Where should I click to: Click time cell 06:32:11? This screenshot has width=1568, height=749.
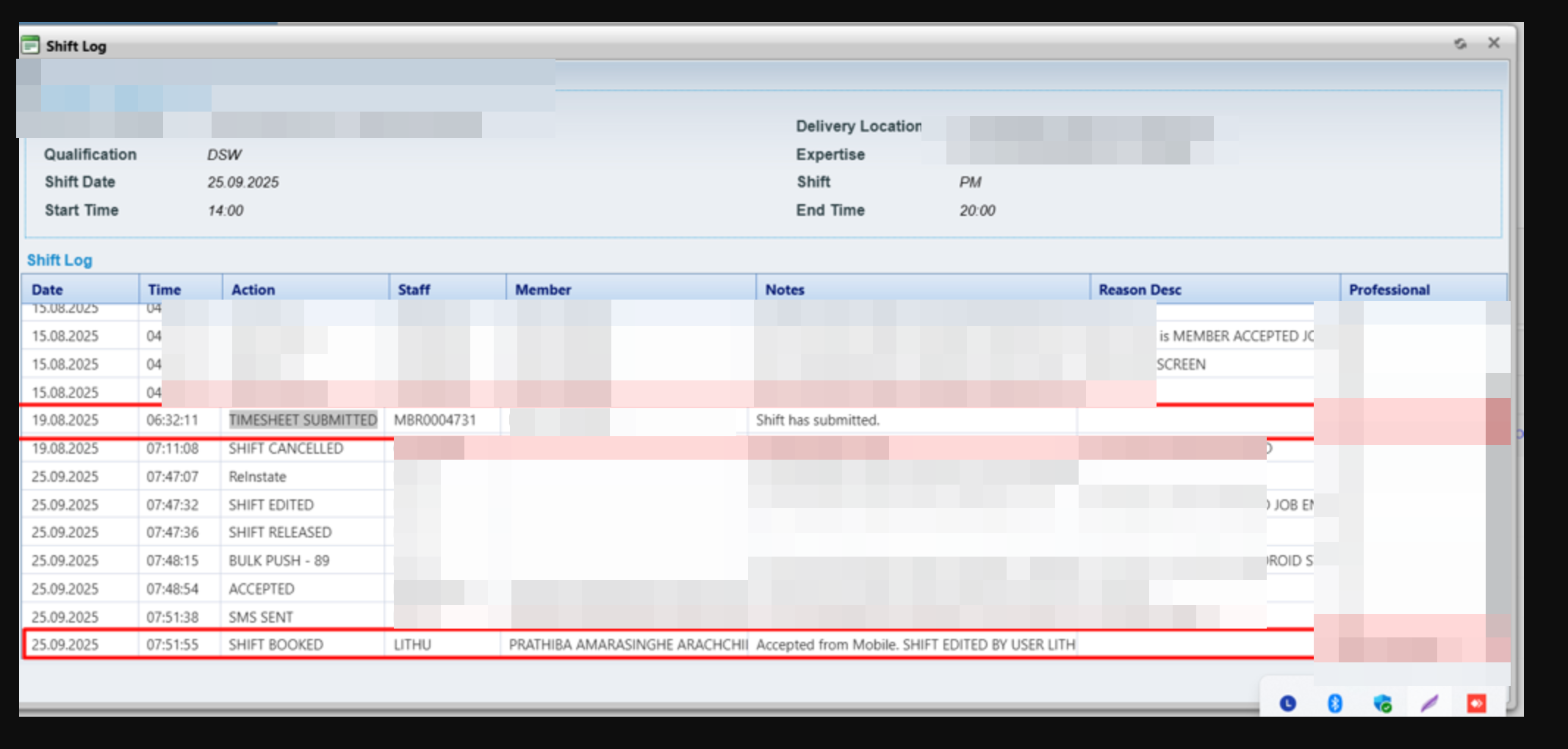[x=172, y=420]
